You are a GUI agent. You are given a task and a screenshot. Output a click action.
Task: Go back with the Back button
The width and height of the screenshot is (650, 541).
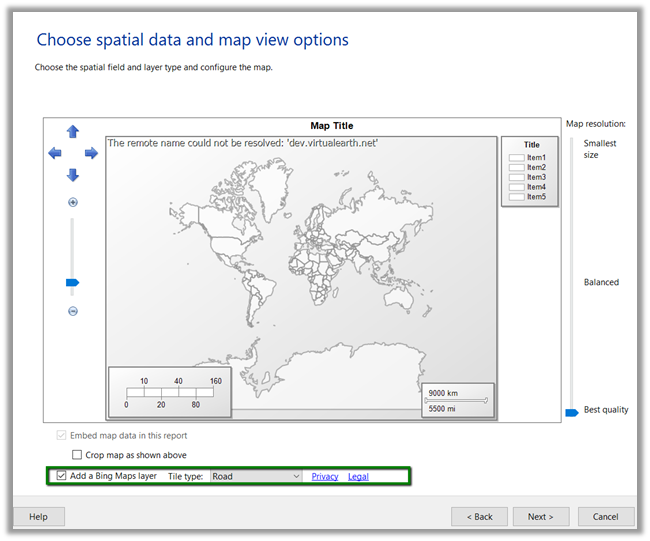pyautogui.click(x=479, y=517)
